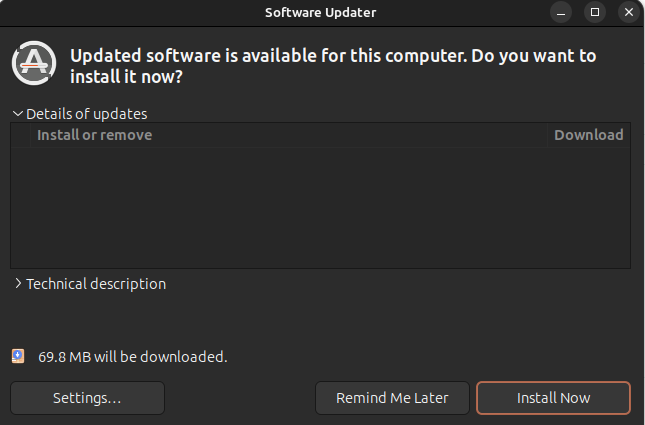
Task: Maximize the Software Updater window
Action: coord(595,12)
